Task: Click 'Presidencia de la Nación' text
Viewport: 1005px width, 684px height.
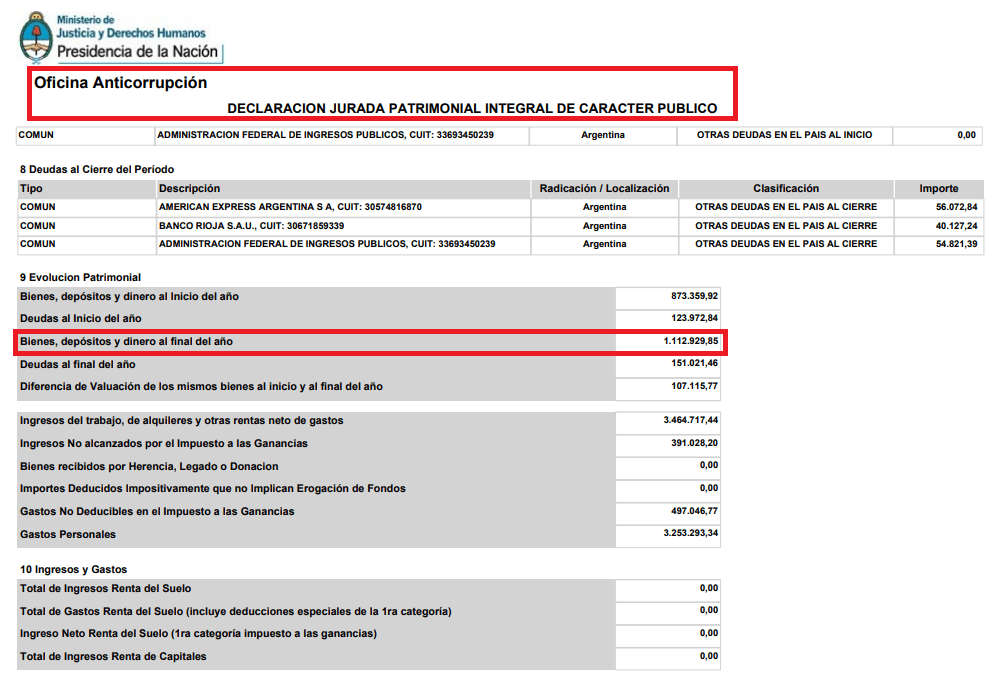Action: (137, 52)
